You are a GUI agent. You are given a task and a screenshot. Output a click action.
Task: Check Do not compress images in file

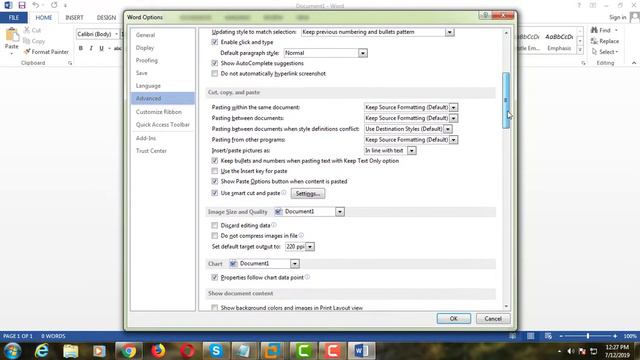(215, 236)
